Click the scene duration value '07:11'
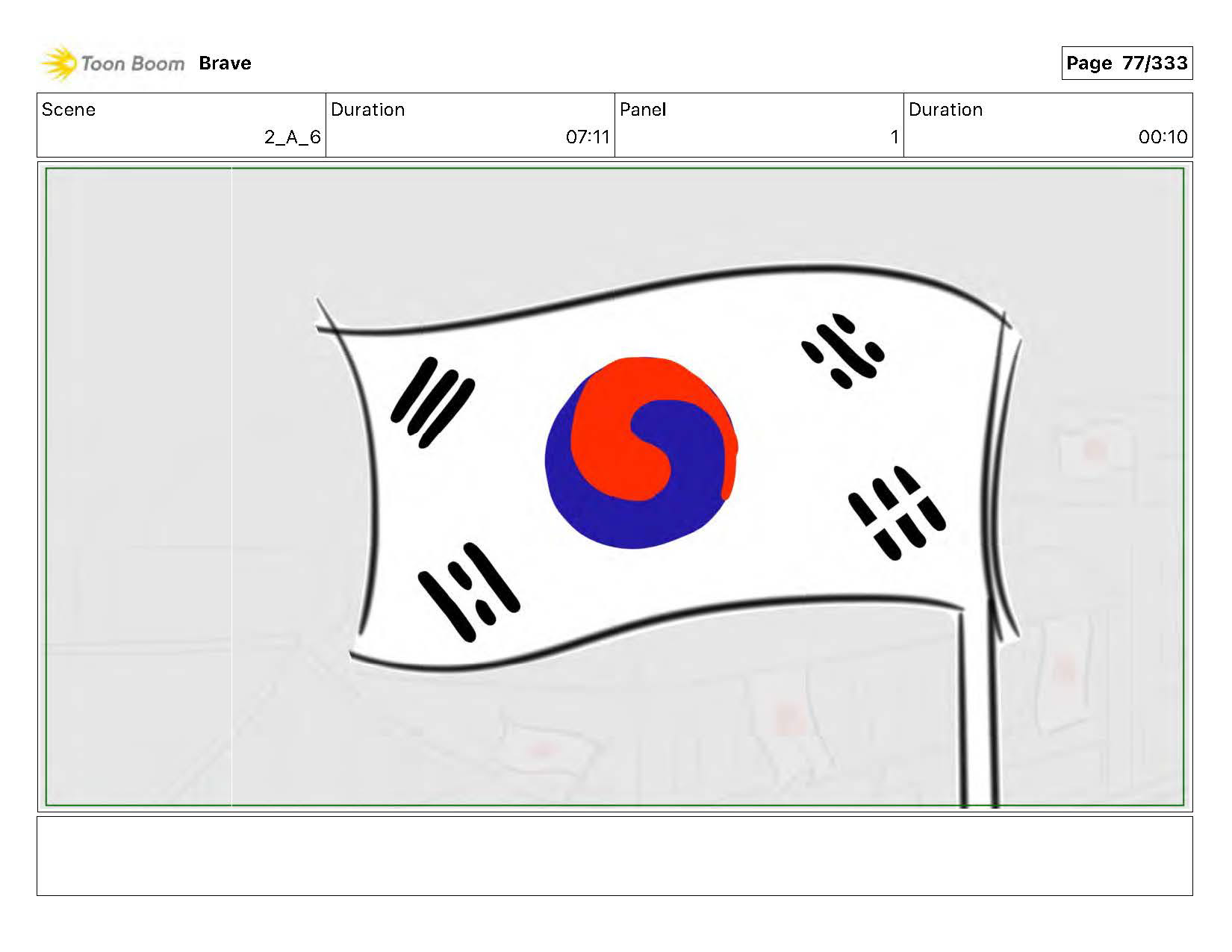 tap(588, 137)
